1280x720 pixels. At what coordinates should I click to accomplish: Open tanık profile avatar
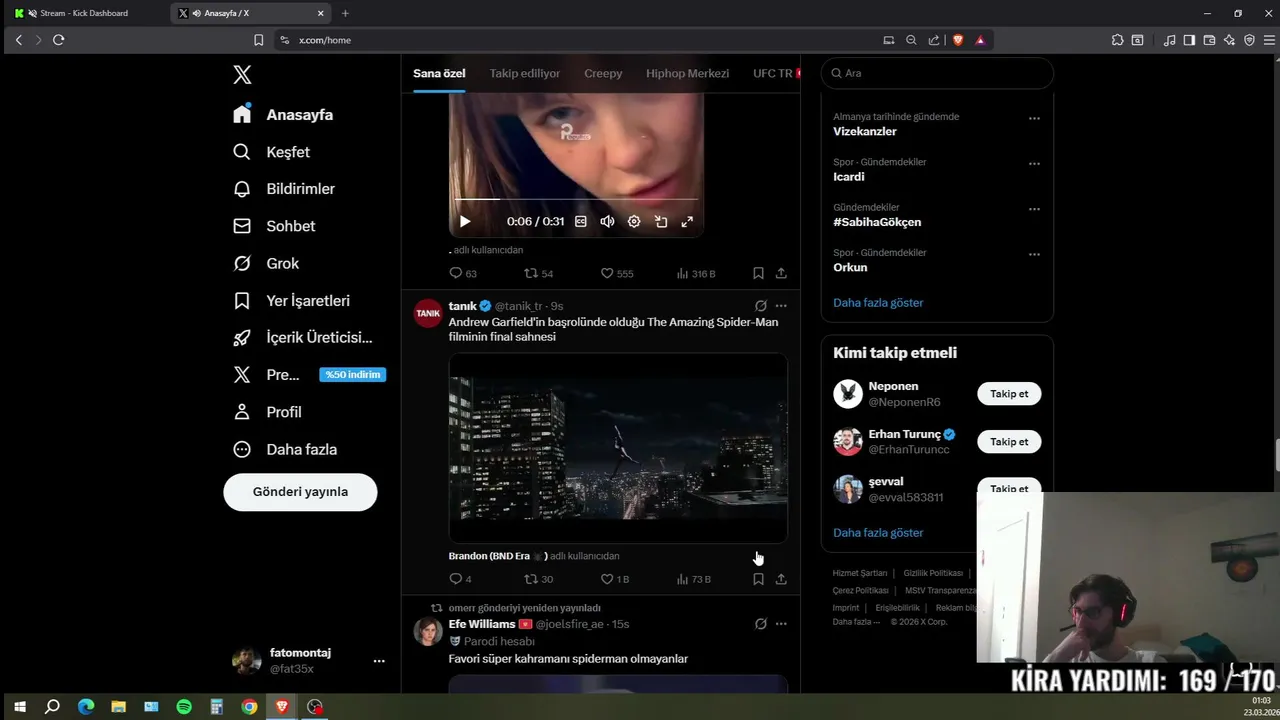pos(428,313)
